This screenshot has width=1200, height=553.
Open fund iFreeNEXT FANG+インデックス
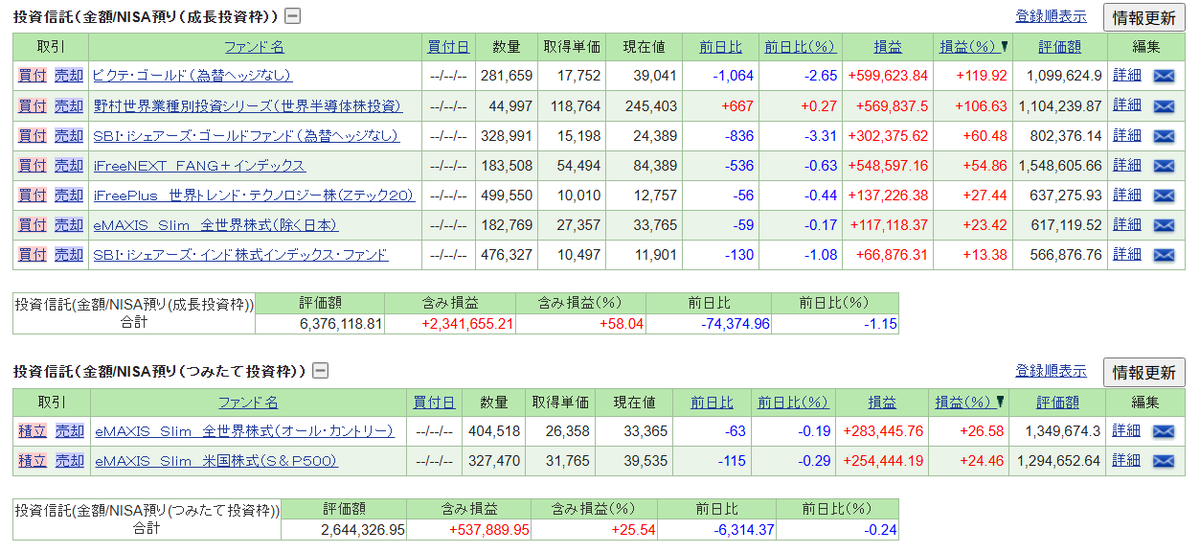199,166
